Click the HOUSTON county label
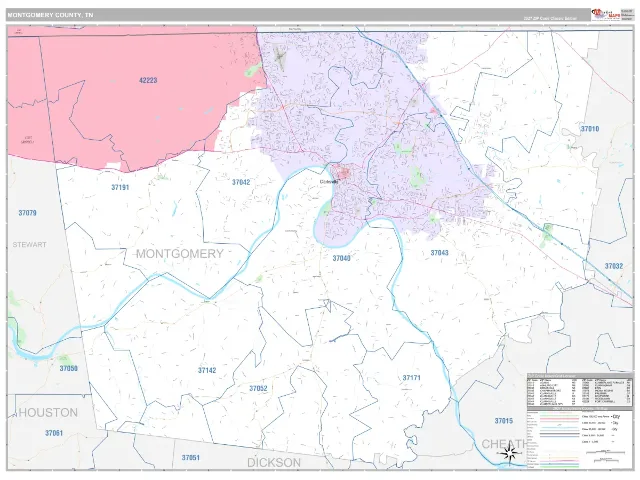The image size is (640, 480). 48,413
